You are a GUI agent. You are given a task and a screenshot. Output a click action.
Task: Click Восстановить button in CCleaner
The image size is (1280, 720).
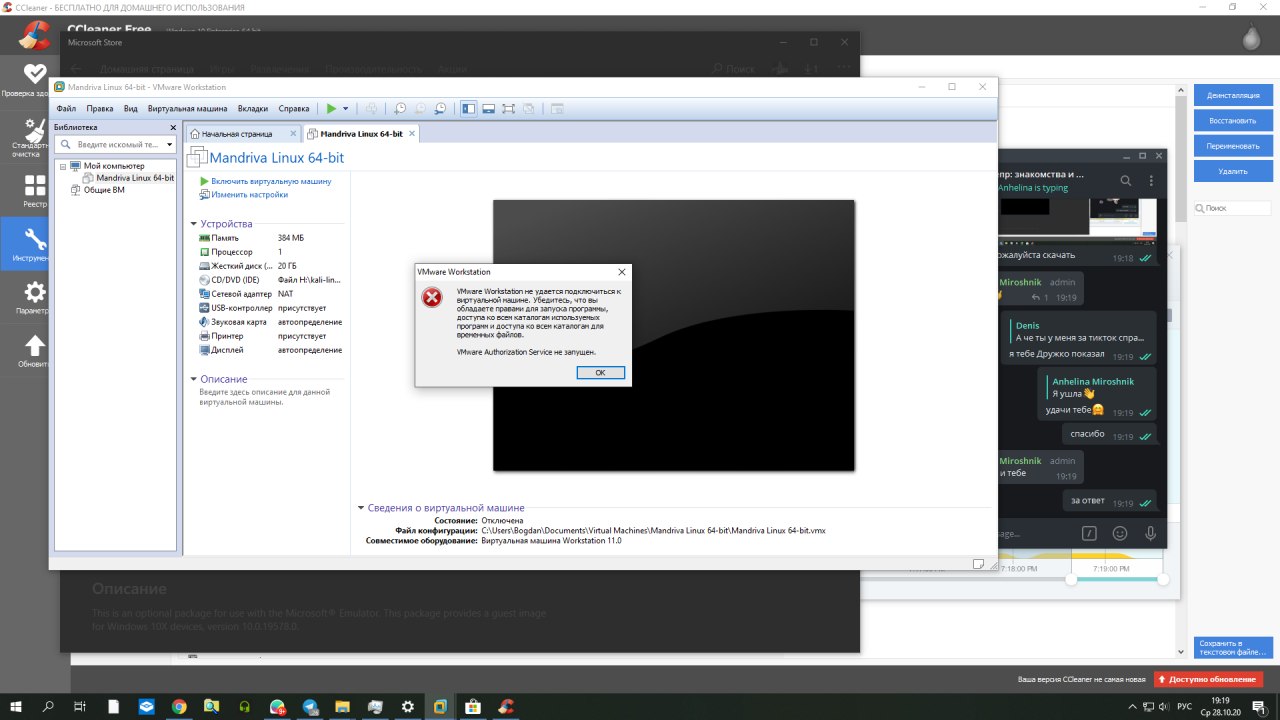click(x=1232, y=120)
